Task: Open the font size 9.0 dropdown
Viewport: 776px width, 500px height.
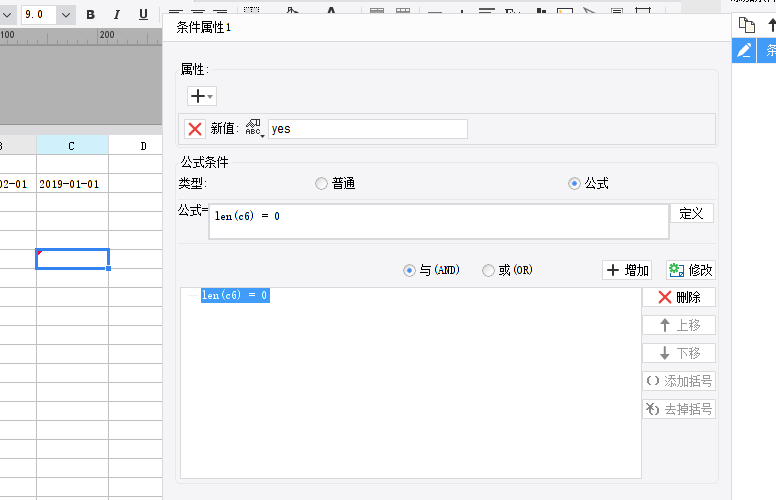Action: [66, 15]
